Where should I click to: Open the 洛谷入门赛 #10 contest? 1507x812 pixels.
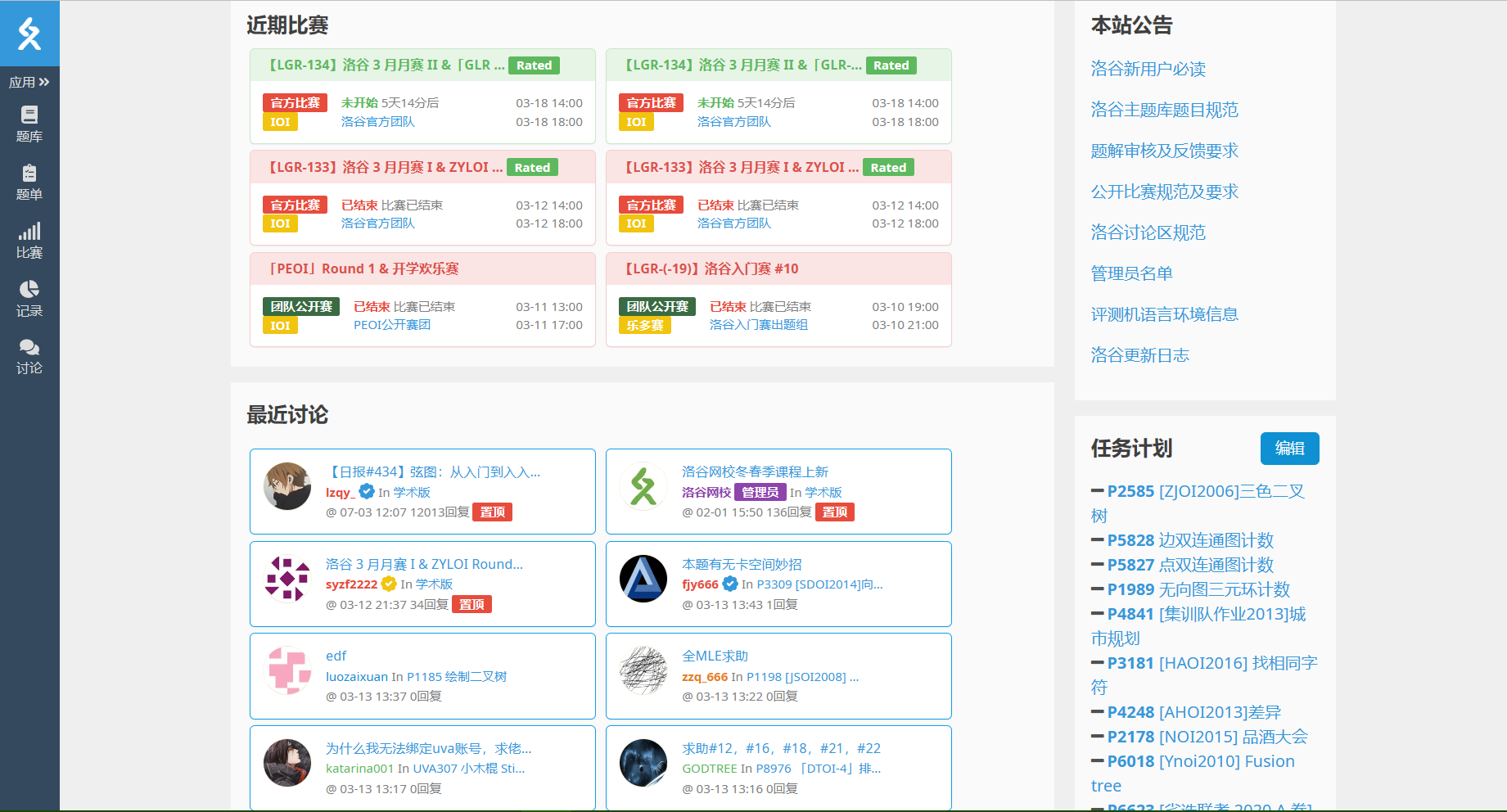coord(711,269)
